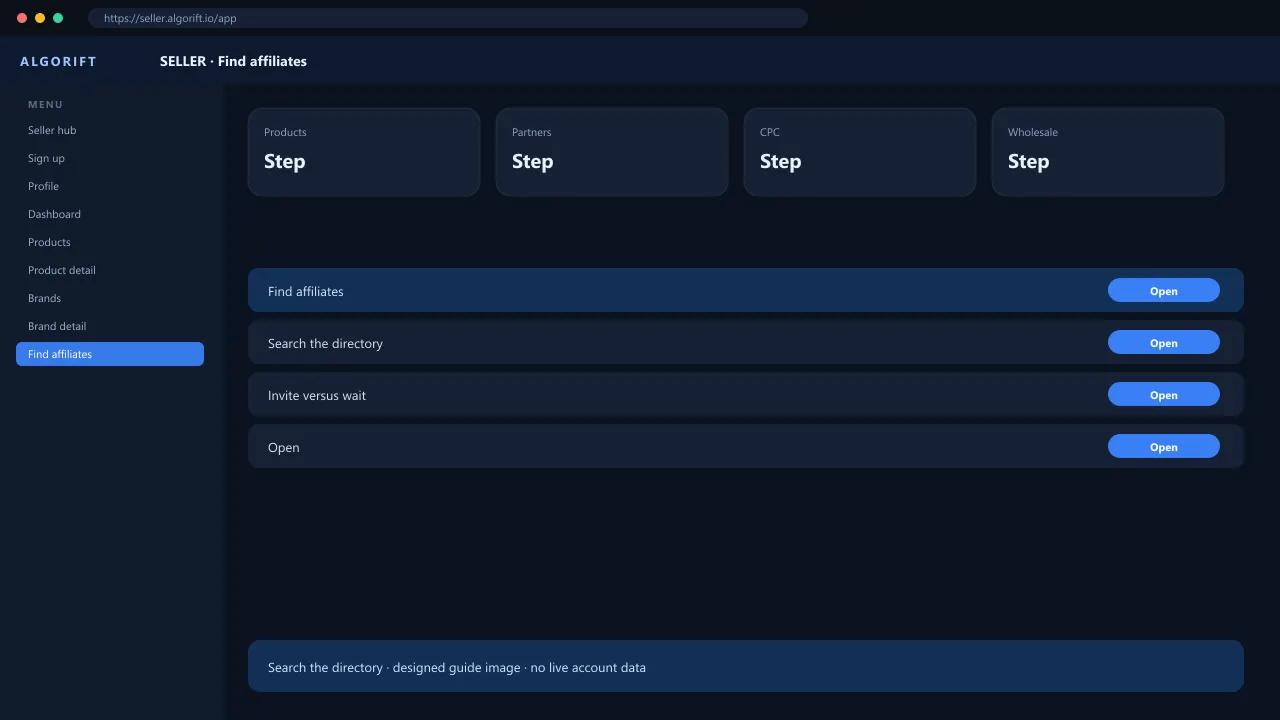Click the Products step card

click(x=364, y=152)
